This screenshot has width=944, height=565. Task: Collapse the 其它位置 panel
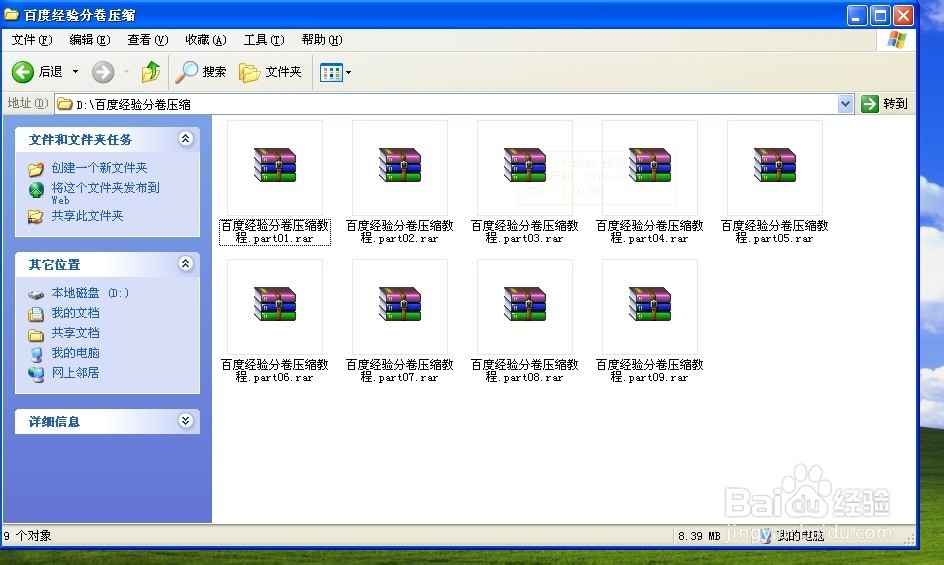point(185,263)
